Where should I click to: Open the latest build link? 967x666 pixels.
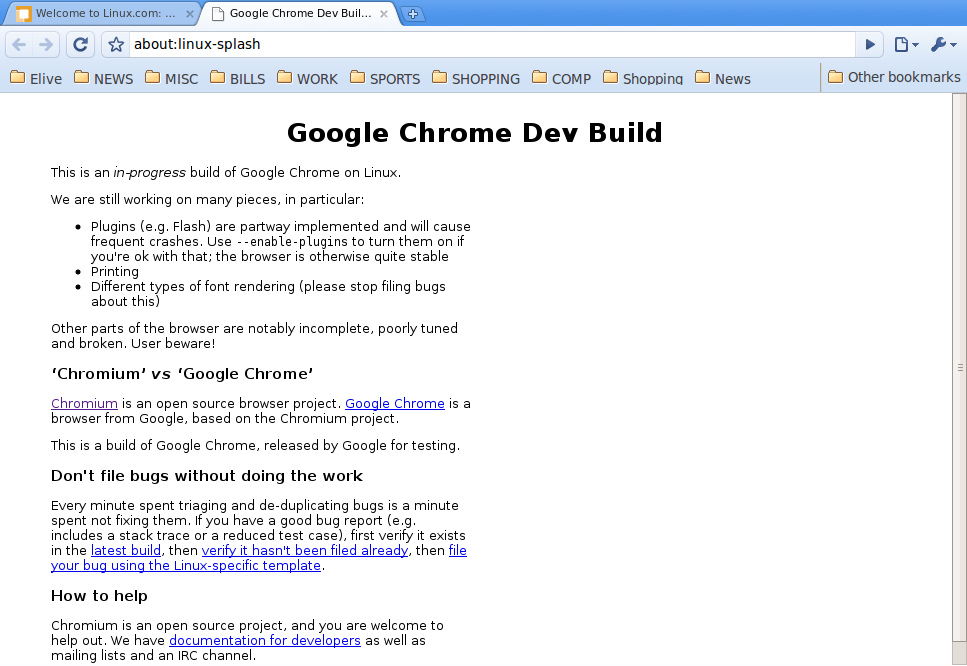click(x=126, y=550)
